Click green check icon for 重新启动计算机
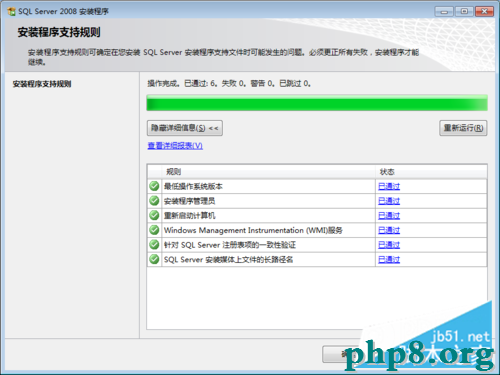500x375 pixels. 154,215
